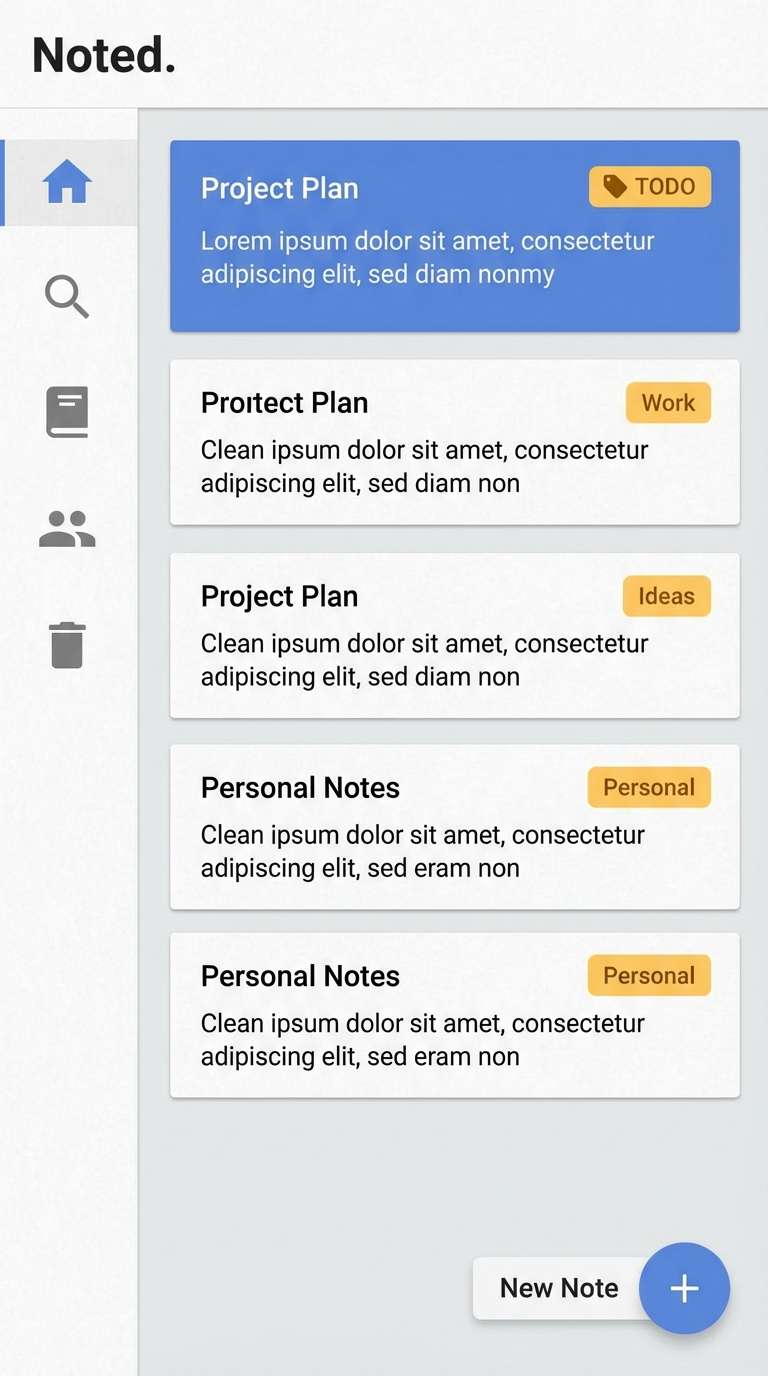This screenshot has height=1376, width=768.
Task: Select the Home tab in the navigation rail
Action: (66, 181)
